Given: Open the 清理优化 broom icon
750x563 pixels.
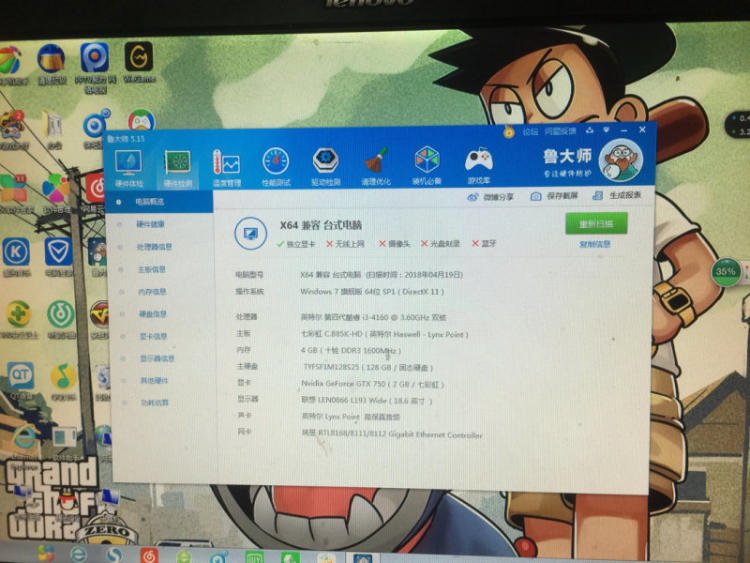Looking at the screenshot, I should point(376,166).
